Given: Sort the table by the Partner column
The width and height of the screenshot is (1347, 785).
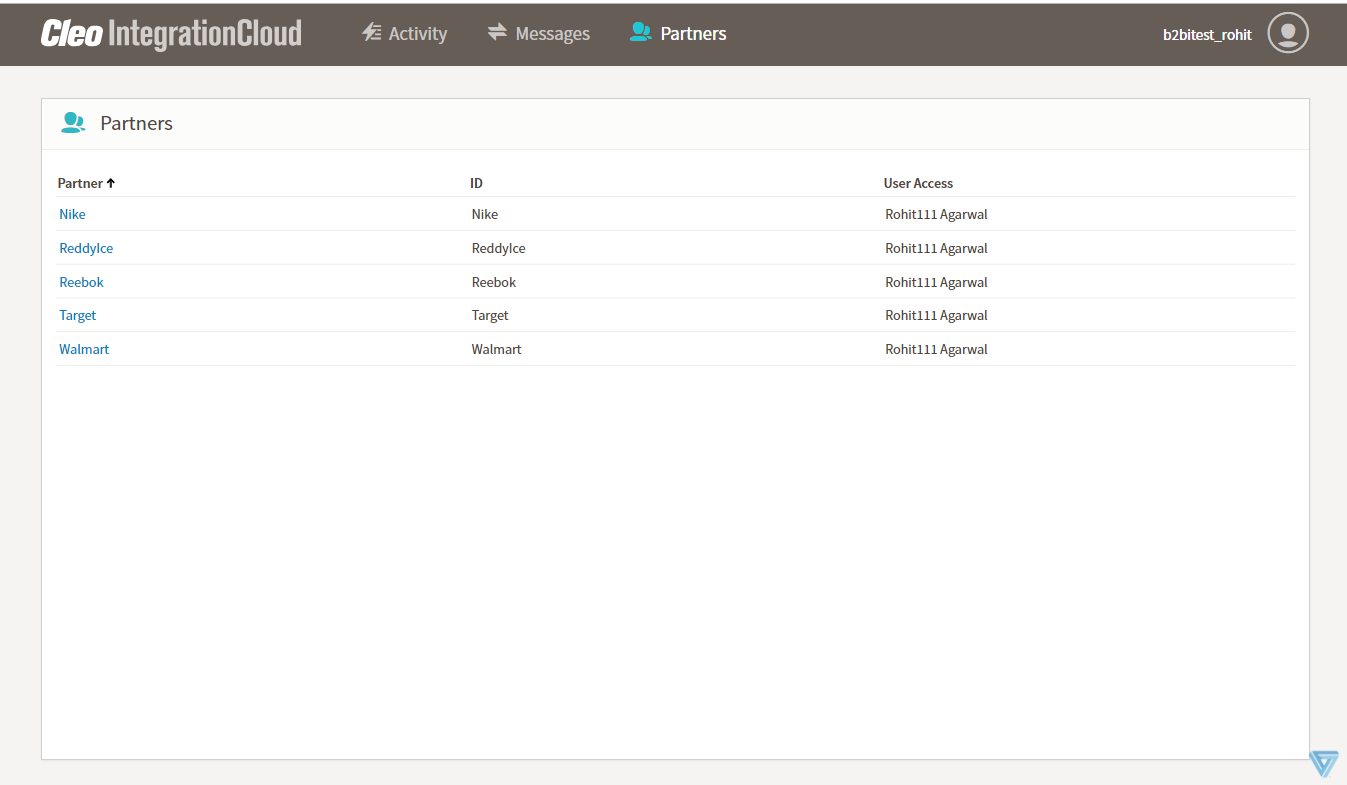Looking at the screenshot, I should (x=80, y=183).
